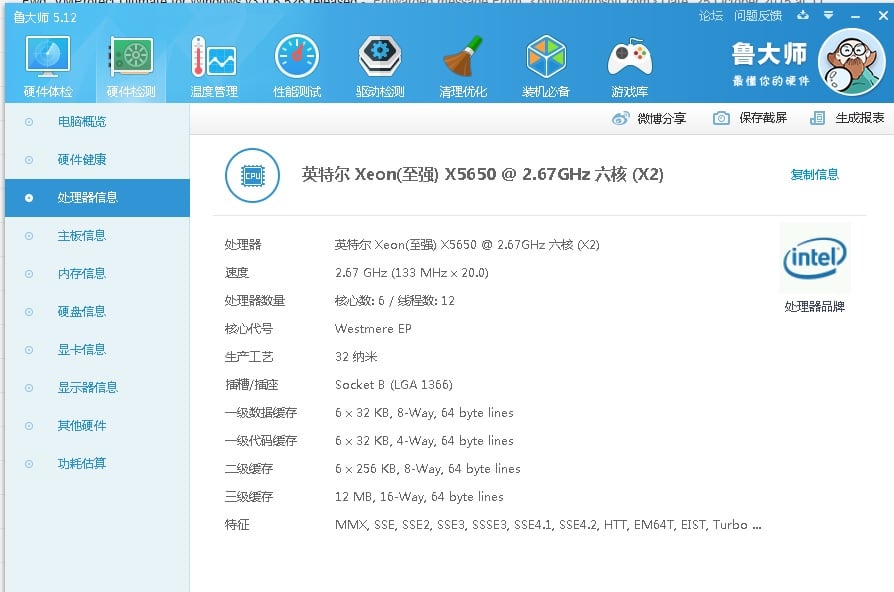Select 功耗估算 in the sidebar
Image resolution: width=894 pixels, height=592 pixels.
(97, 464)
